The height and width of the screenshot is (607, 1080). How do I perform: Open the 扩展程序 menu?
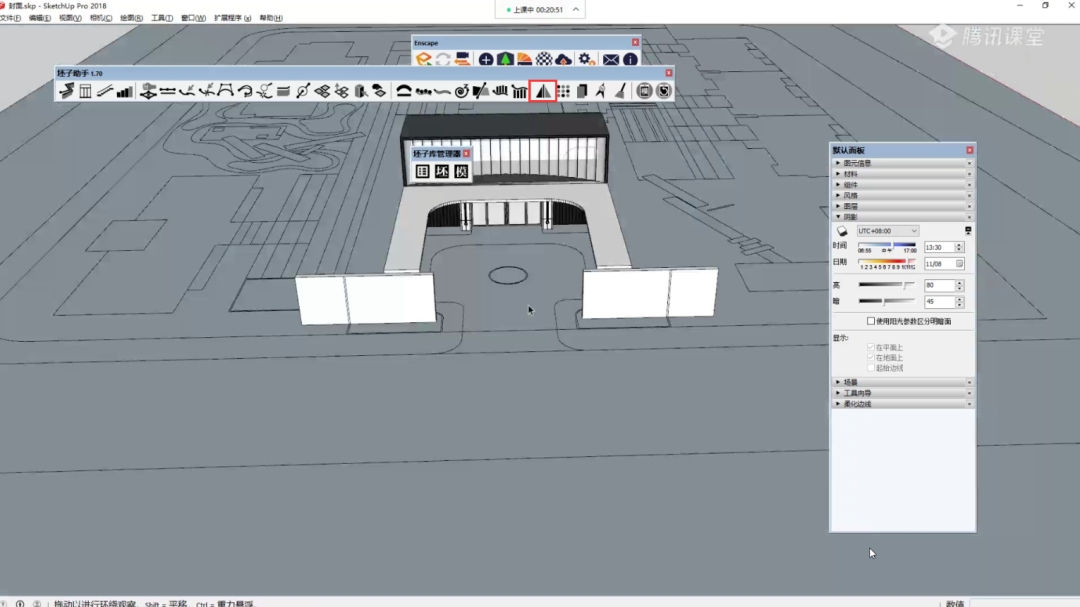coord(232,18)
